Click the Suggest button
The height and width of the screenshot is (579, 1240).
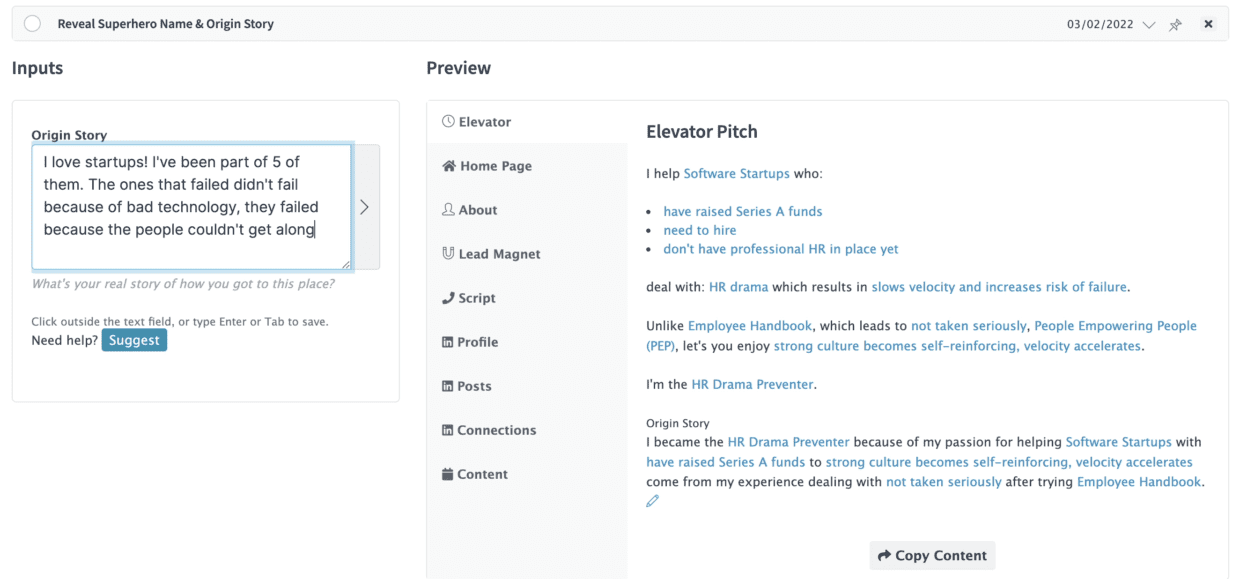pos(134,340)
